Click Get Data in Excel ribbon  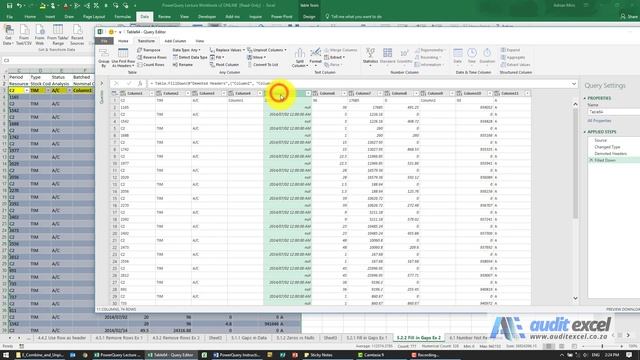click(8, 35)
